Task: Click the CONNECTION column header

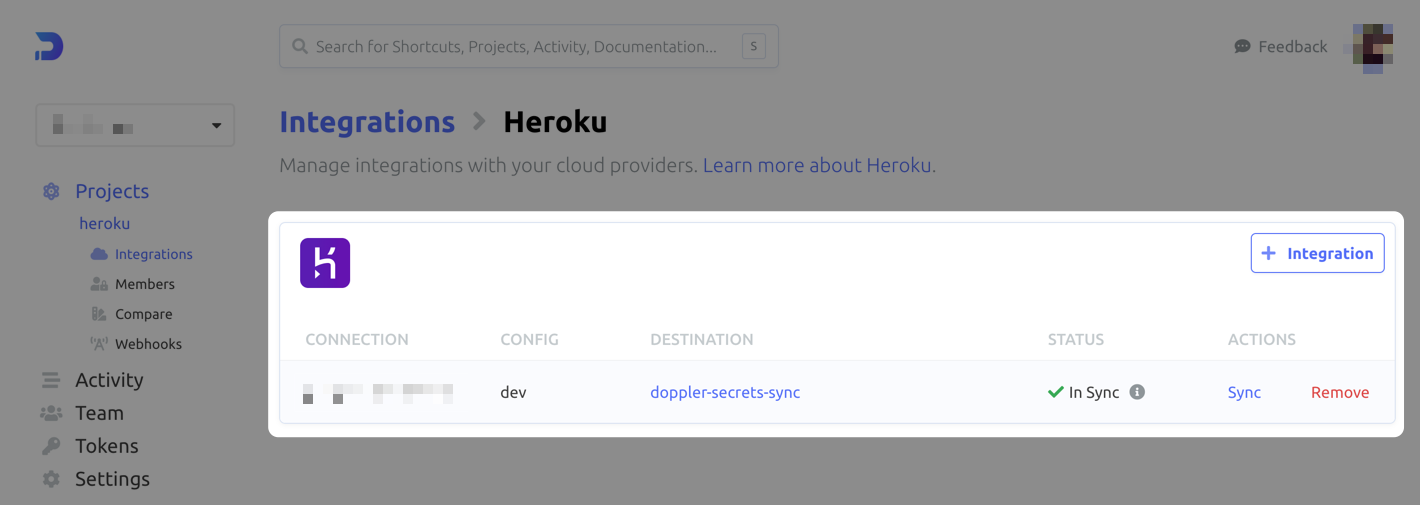Action: coord(357,339)
